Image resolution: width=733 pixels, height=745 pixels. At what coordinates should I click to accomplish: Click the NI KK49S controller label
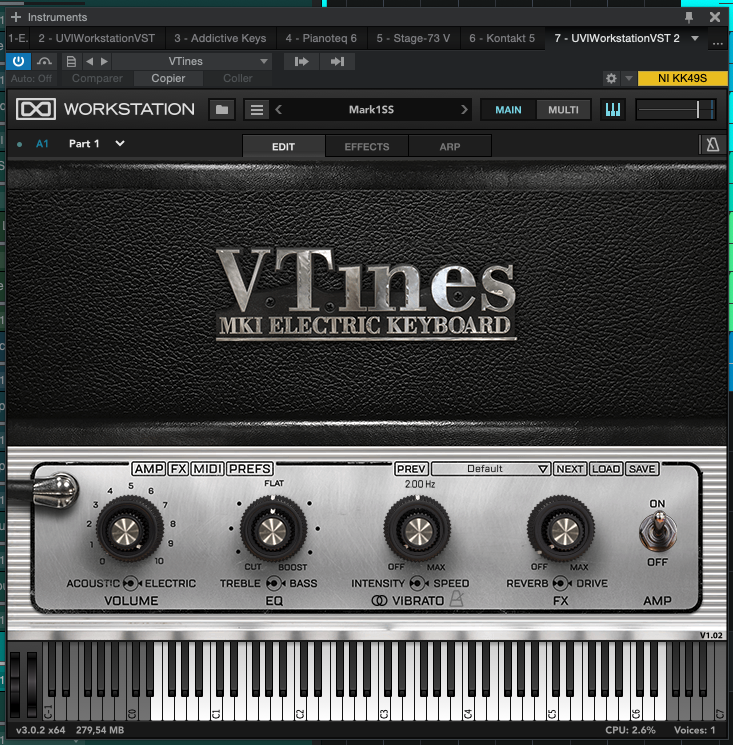pos(682,78)
